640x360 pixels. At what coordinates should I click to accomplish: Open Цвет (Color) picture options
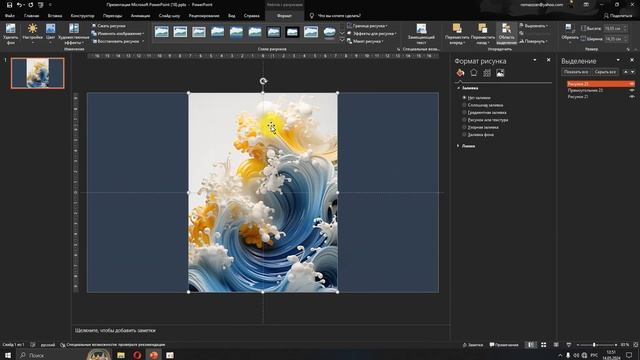click(51, 34)
